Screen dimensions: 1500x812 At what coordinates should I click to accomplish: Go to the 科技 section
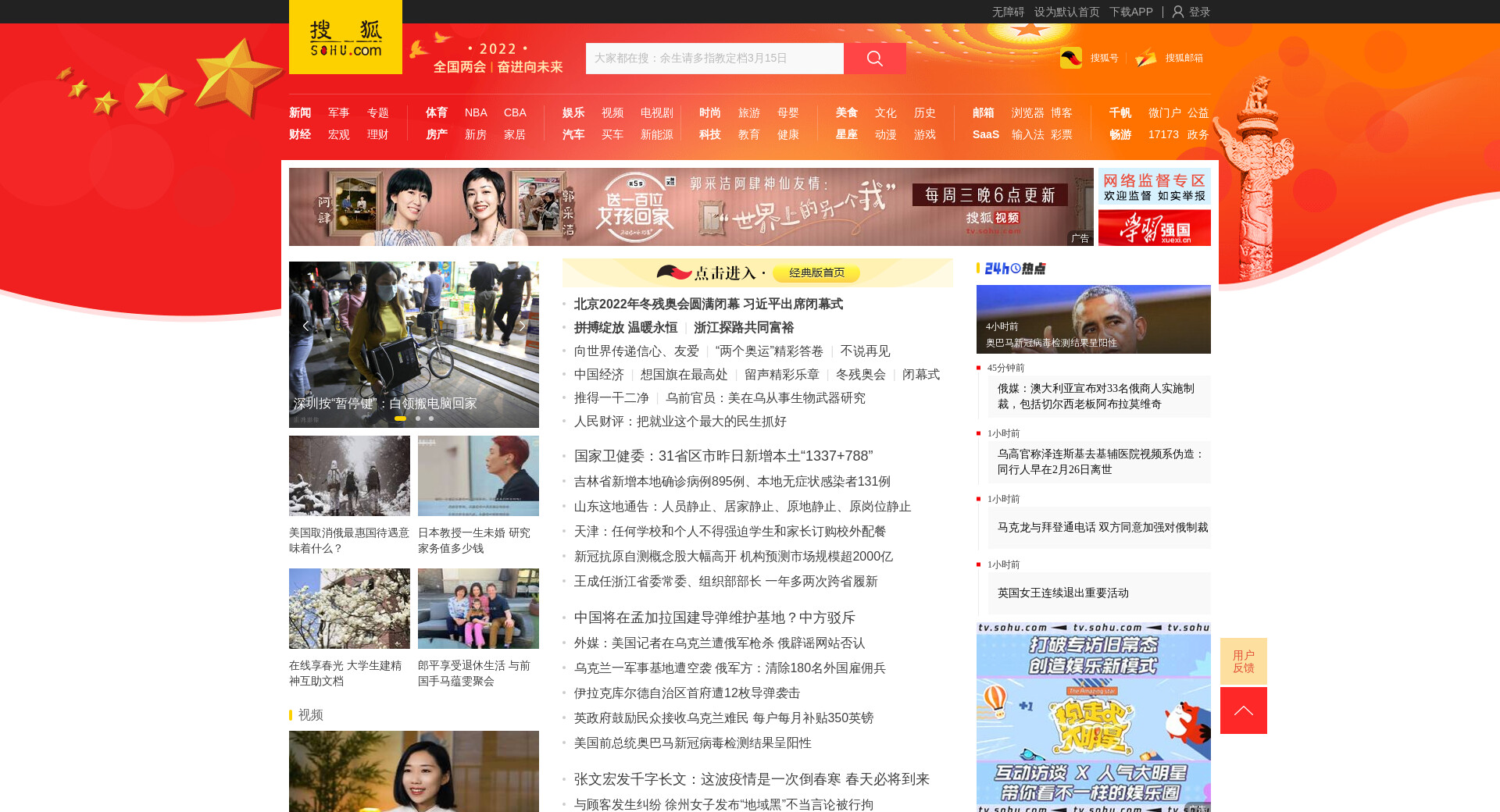[x=710, y=134]
